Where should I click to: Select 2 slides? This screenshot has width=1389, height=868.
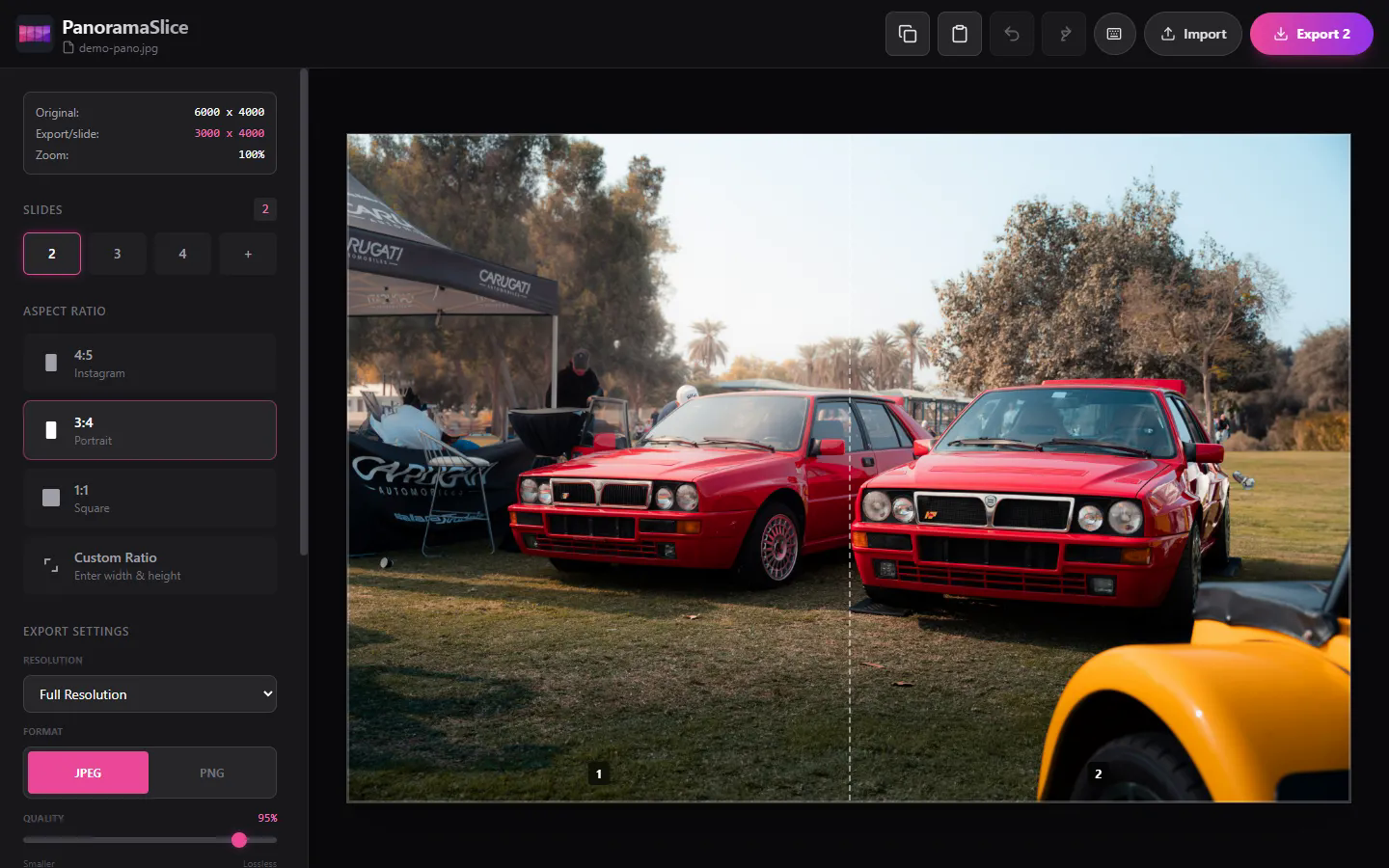pyautogui.click(x=52, y=254)
